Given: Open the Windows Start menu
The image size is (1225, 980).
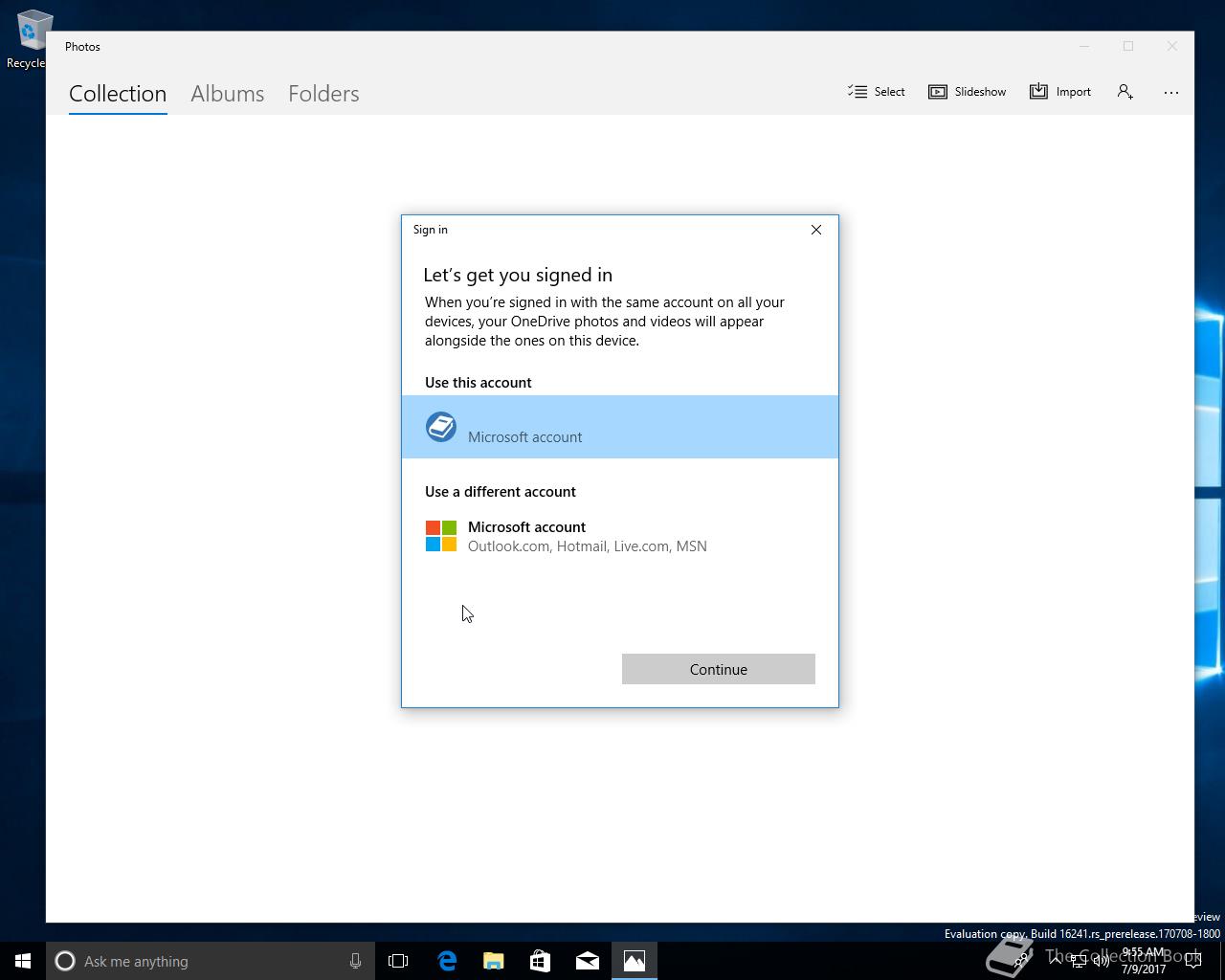Looking at the screenshot, I should [23, 961].
